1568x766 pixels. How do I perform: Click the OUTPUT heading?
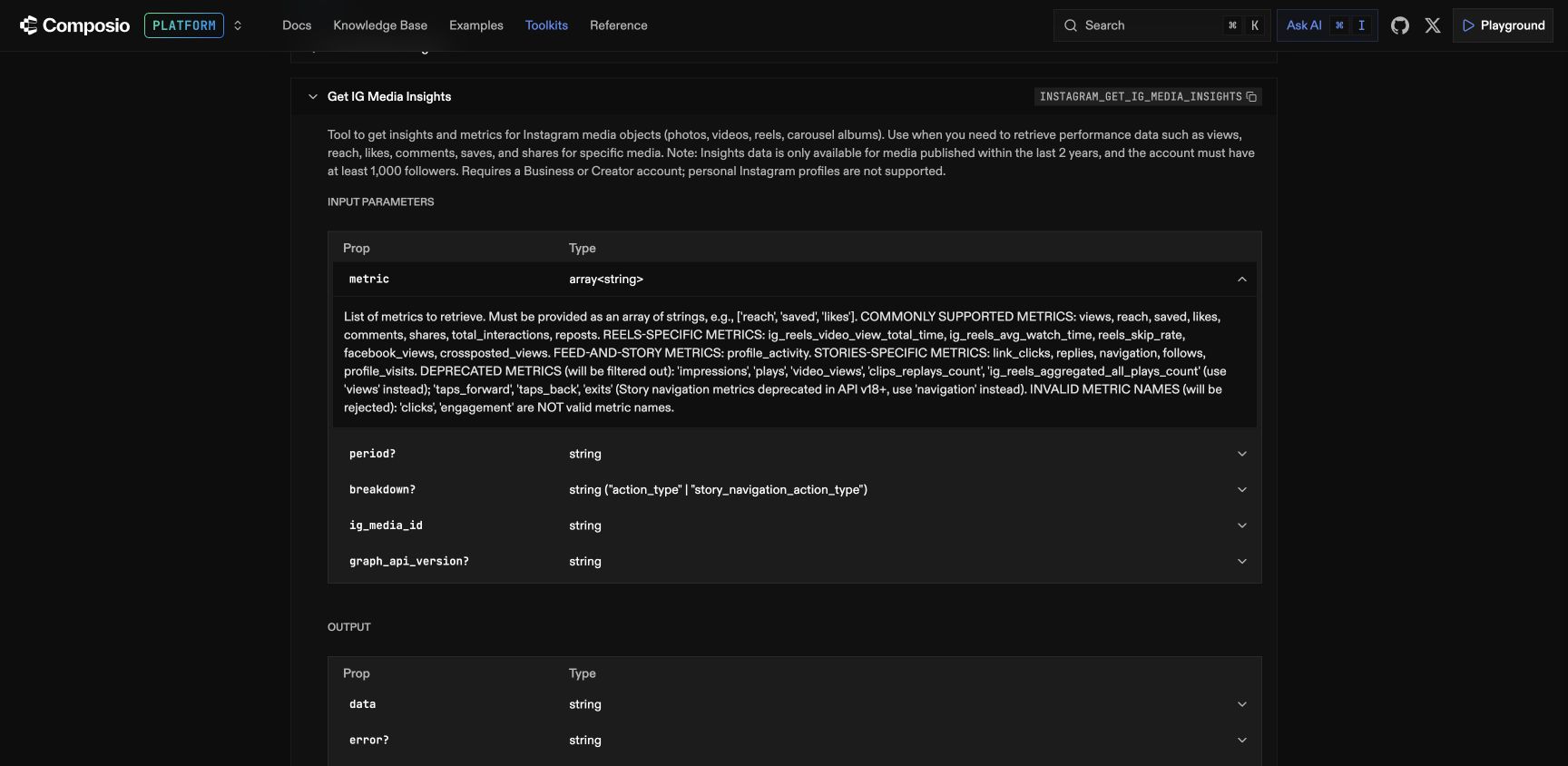click(349, 627)
